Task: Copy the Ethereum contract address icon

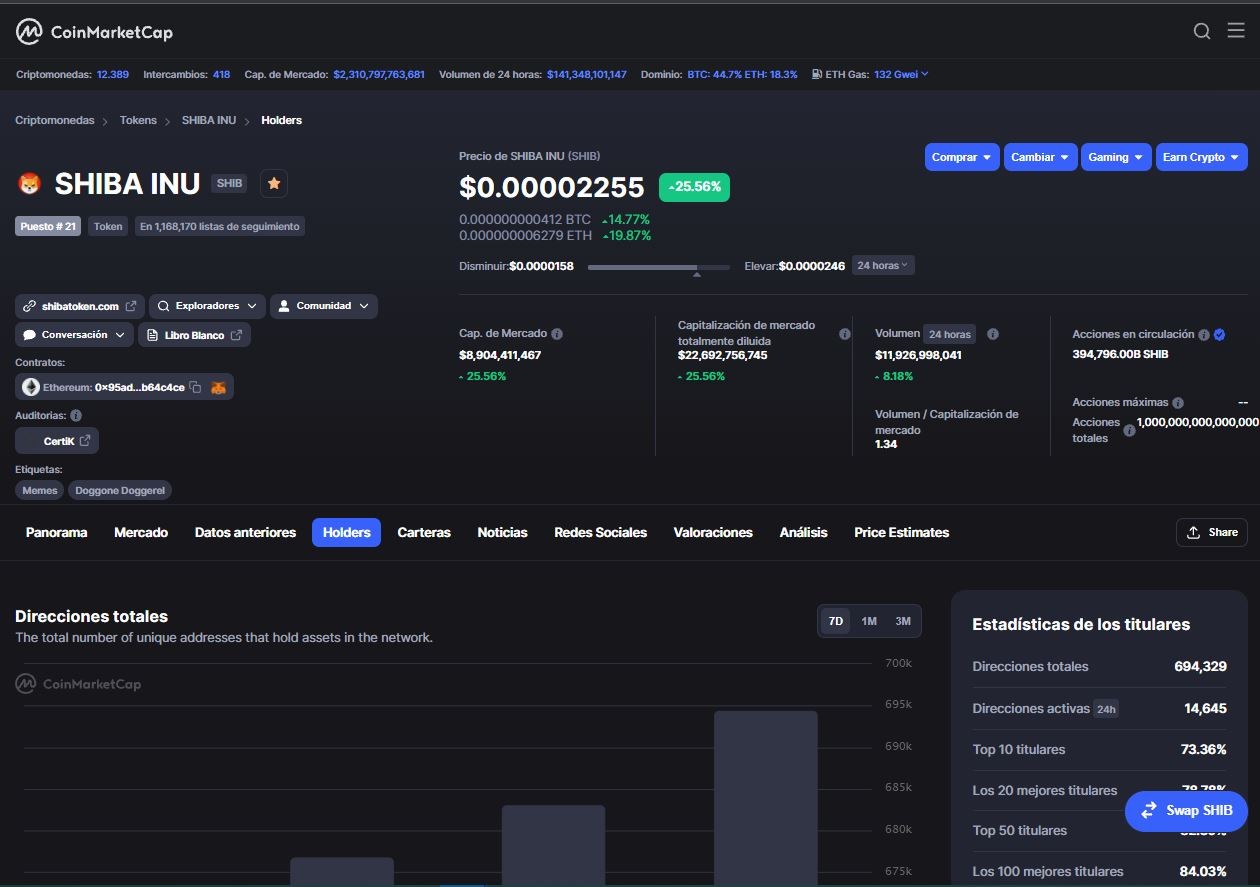Action: [x=196, y=387]
